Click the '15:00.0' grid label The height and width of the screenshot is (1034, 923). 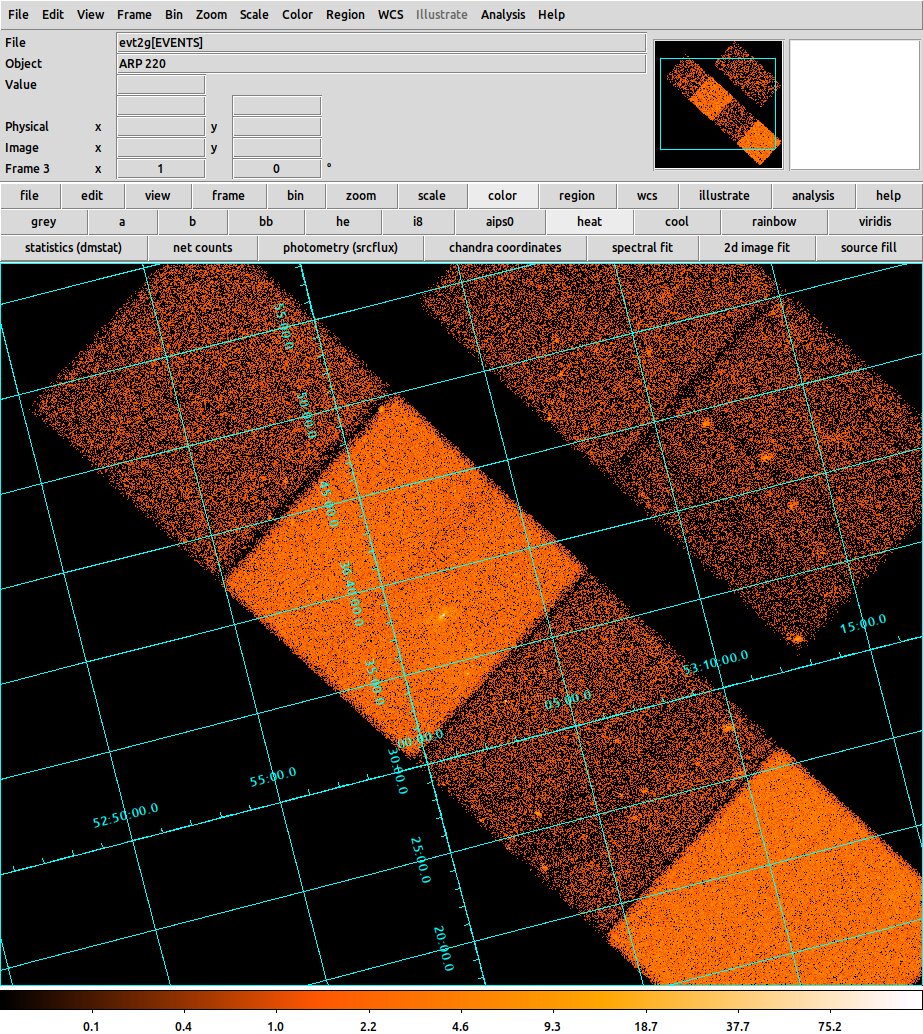(x=863, y=624)
